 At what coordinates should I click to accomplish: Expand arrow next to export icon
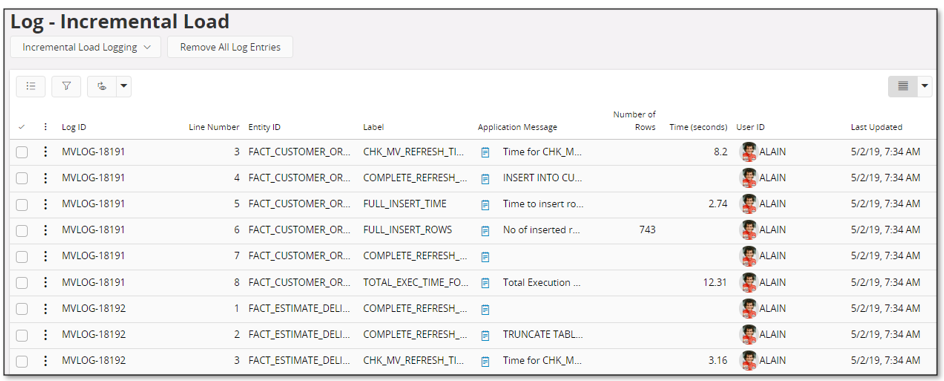(x=124, y=86)
